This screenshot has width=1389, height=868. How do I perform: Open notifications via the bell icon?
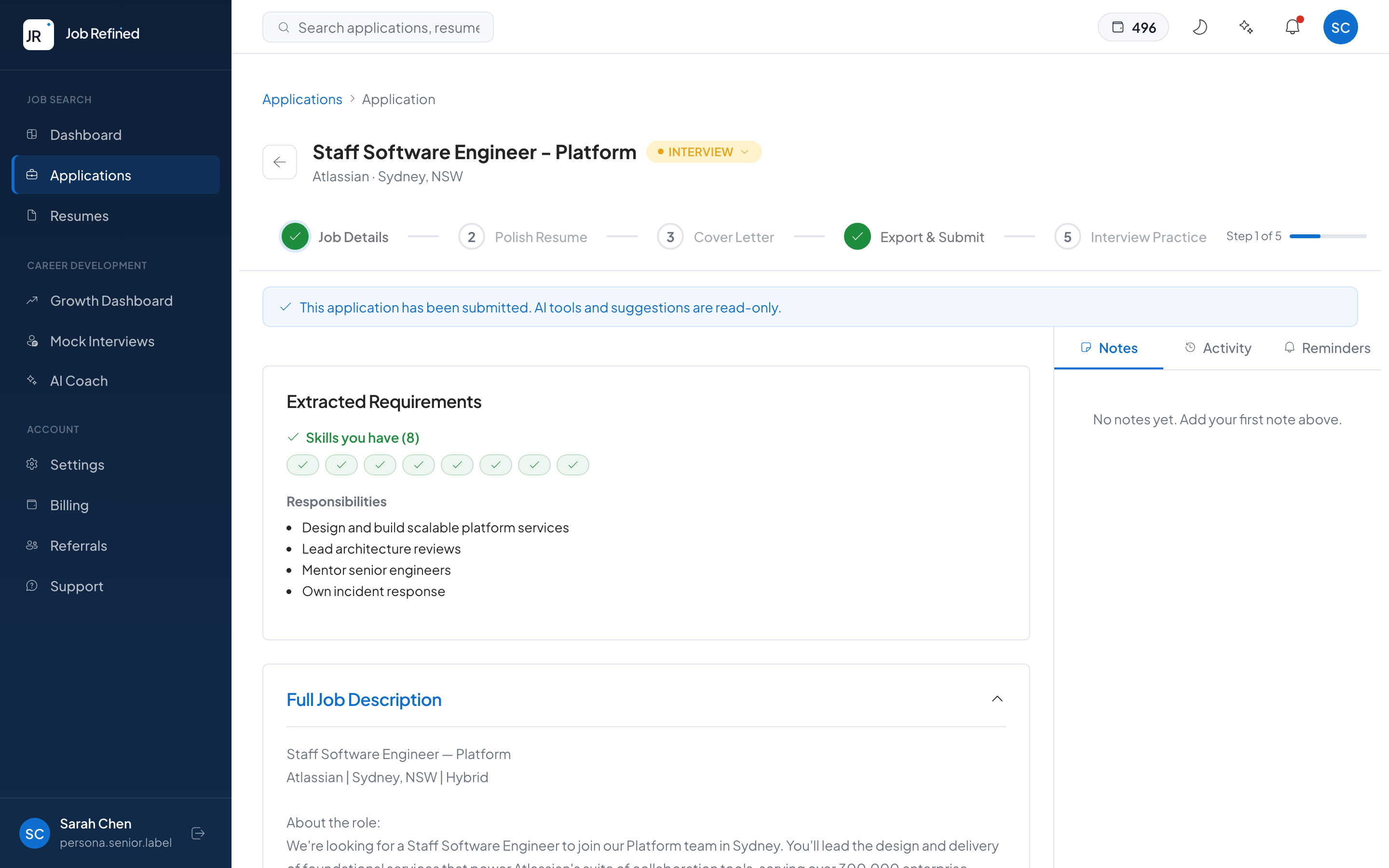click(1292, 27)
